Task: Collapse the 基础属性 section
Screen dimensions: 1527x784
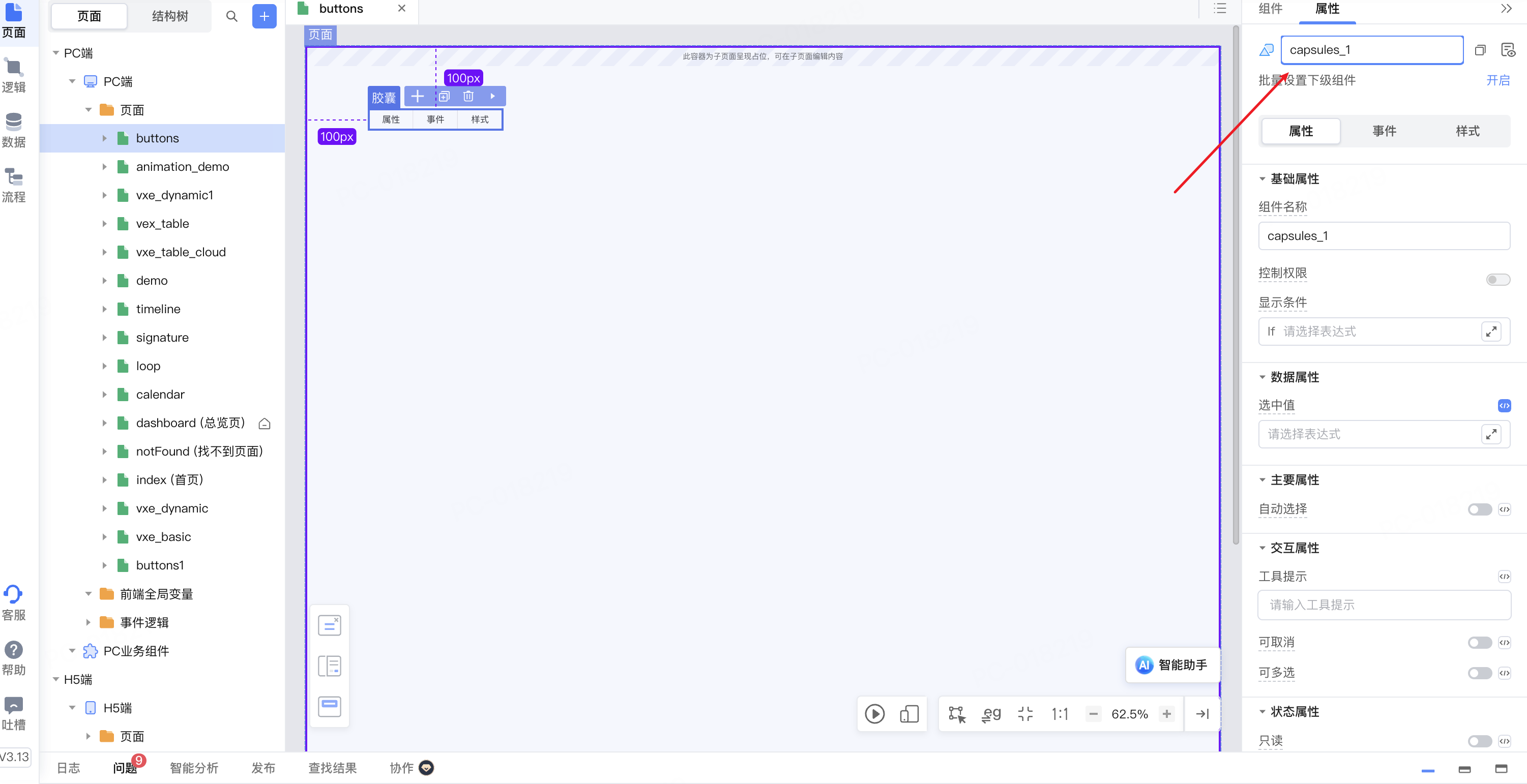Action: [x=1262, y=179]
